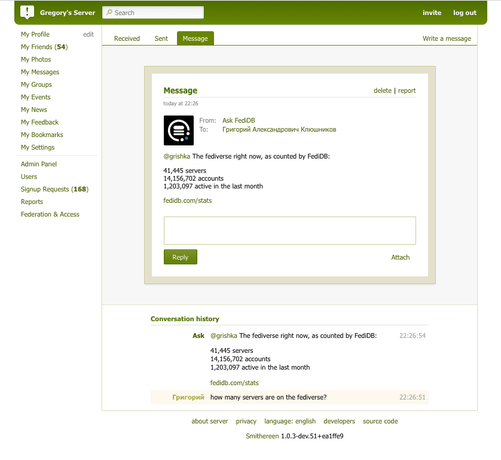The width and height of the screenshot is (501, 460).
Task: Click inside the reply text box
Action: 290,231
